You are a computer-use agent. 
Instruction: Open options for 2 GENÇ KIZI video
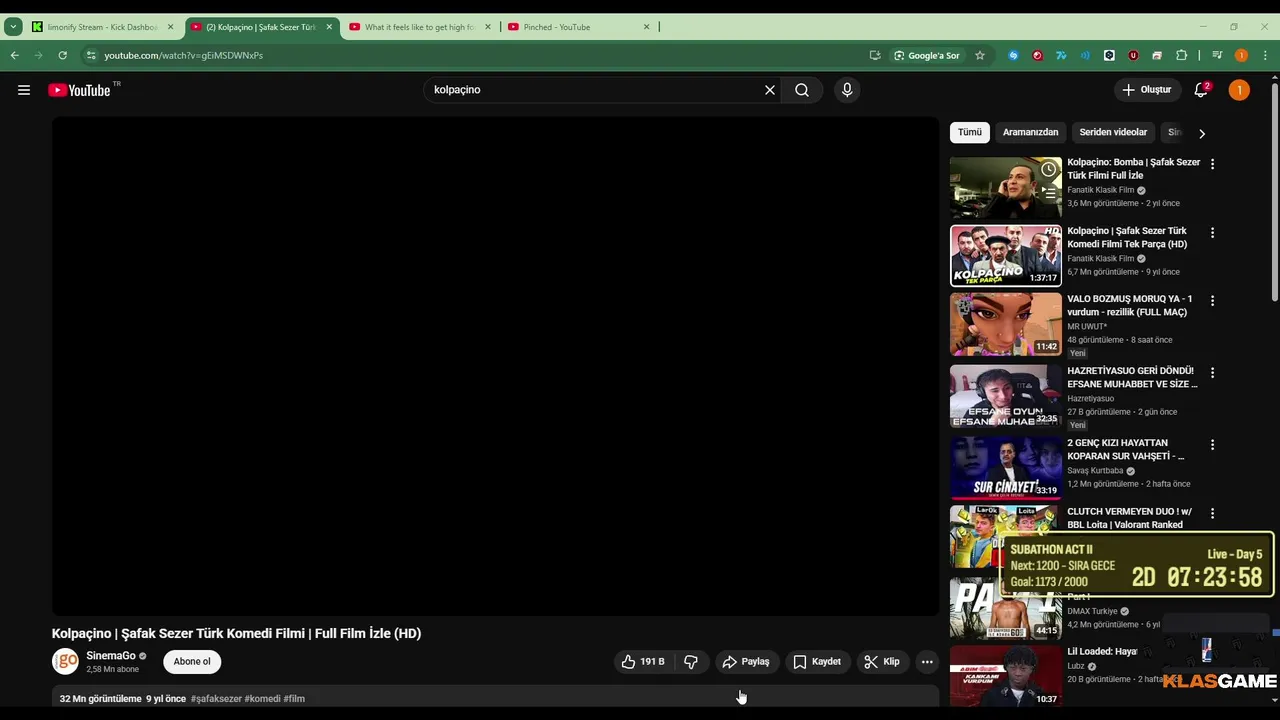click(1212, 445)
